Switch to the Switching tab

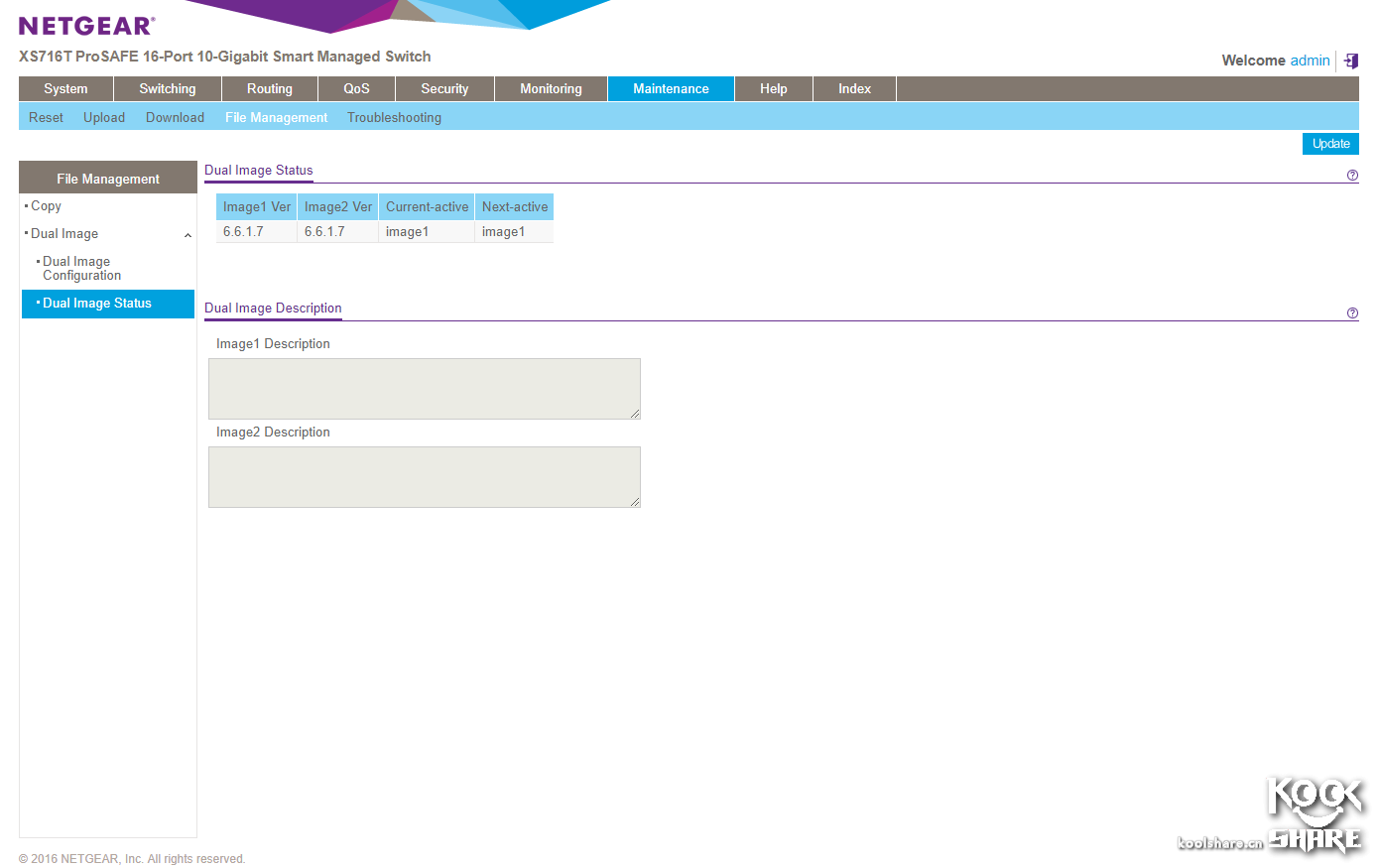pyautogui.click(x=167, y=89)
